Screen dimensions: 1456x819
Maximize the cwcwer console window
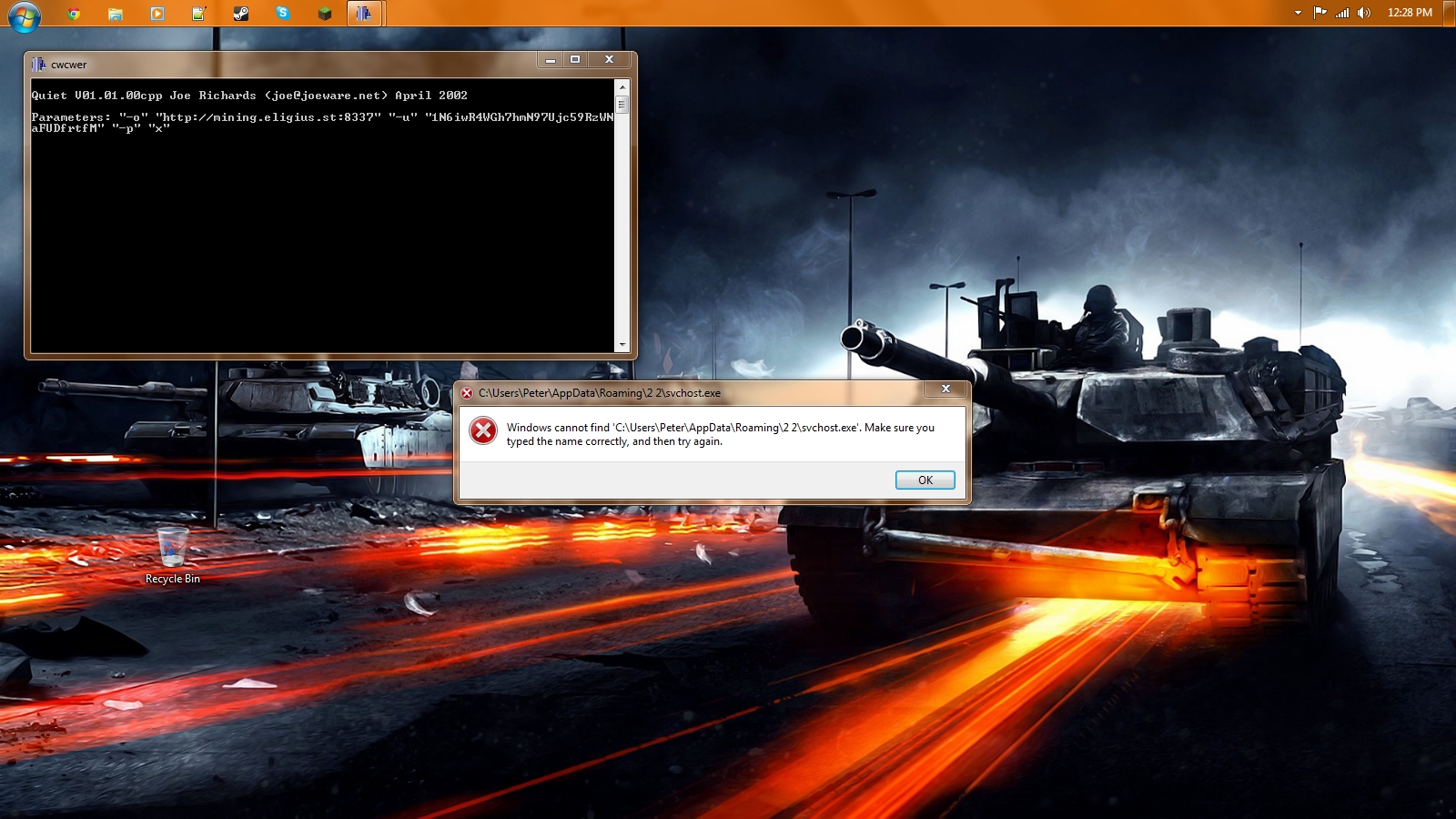(x=575, y=60)
